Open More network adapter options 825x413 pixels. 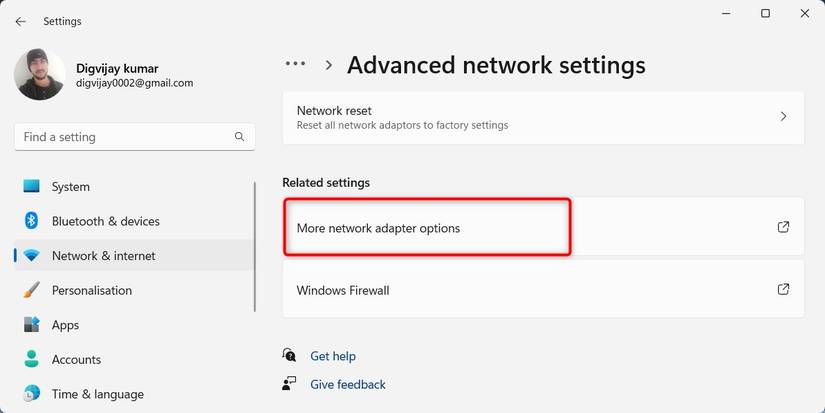coord(544,227)
